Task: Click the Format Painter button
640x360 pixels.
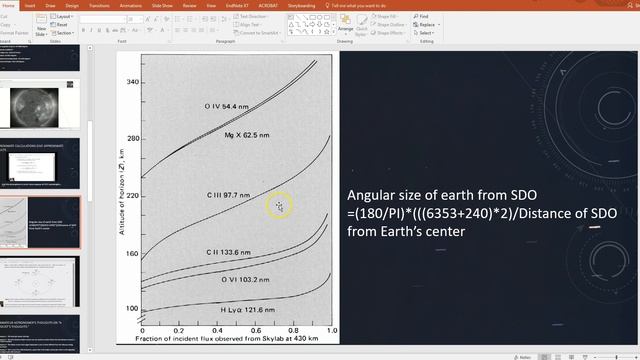Action: 14,33
